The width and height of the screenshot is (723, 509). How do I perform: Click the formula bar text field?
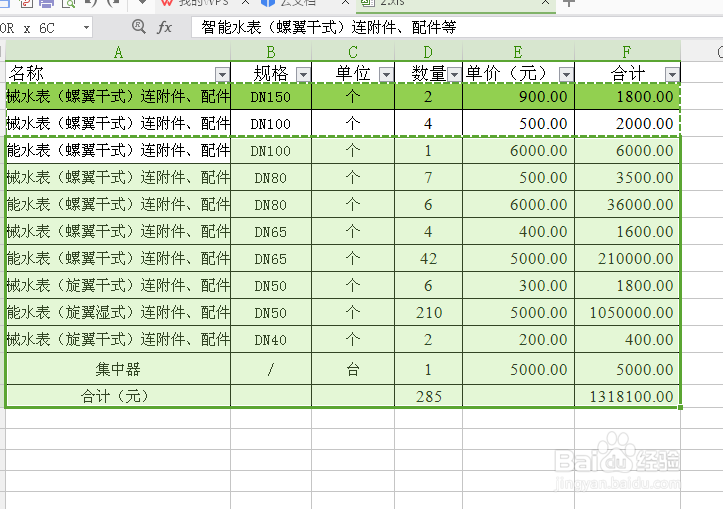tap(456, 27)
